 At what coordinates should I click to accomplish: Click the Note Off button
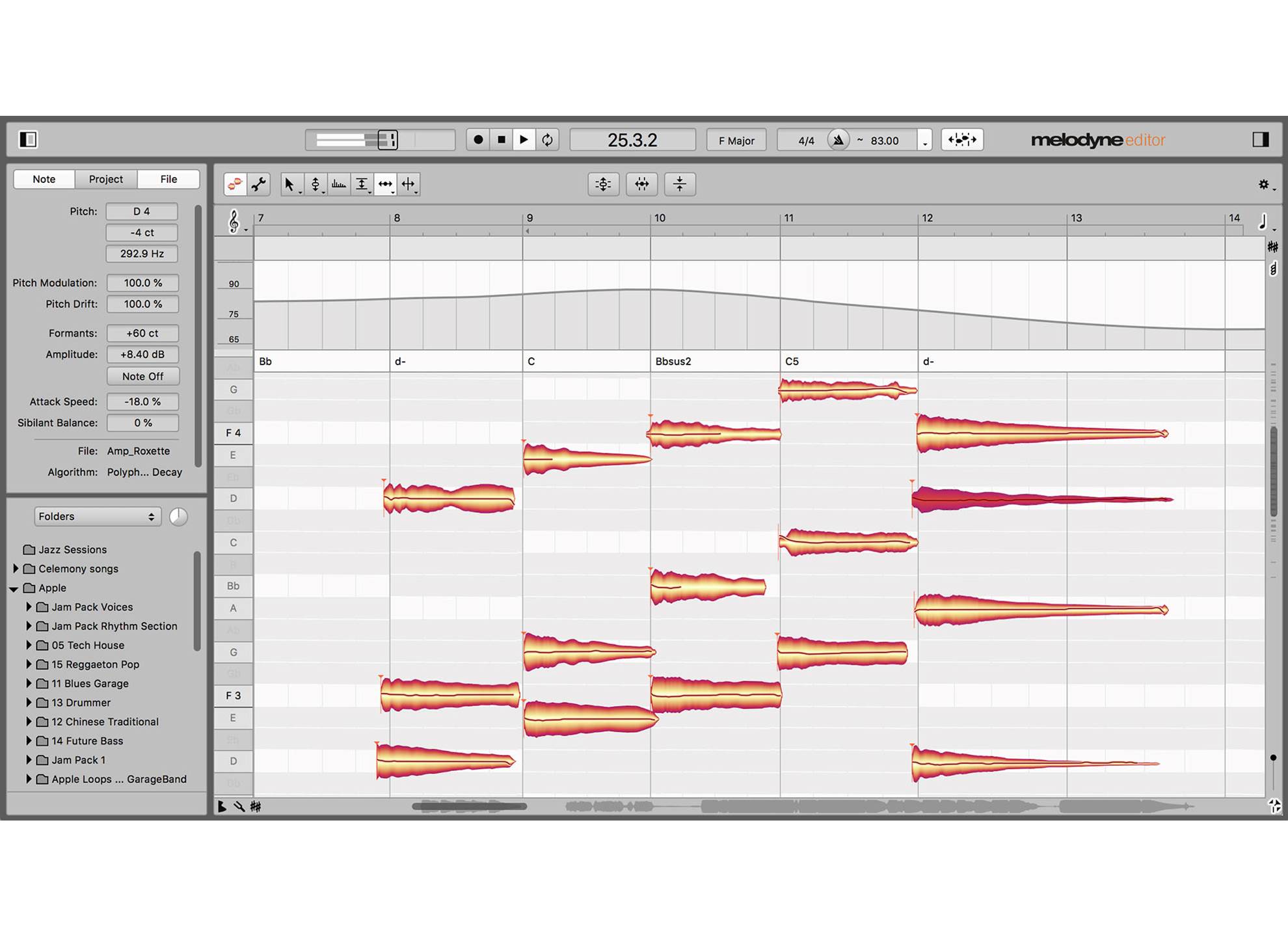pos(142,376)
